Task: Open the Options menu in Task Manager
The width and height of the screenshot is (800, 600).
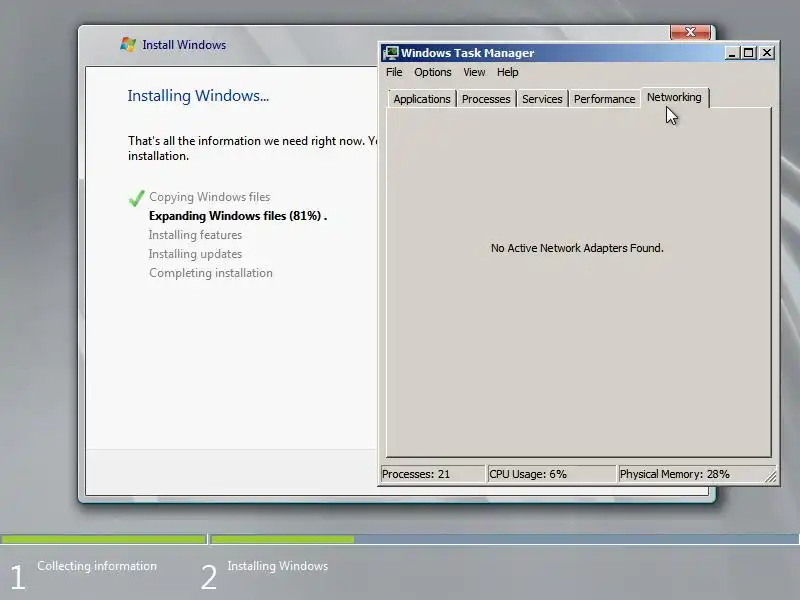Action: click(x=433, y=72)
